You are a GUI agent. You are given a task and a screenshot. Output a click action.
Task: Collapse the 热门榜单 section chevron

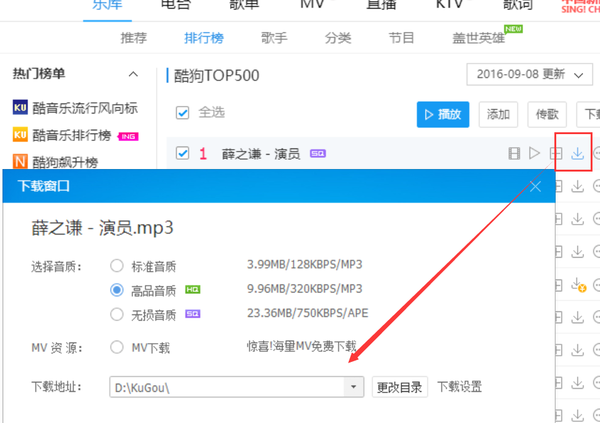point(133,74)
